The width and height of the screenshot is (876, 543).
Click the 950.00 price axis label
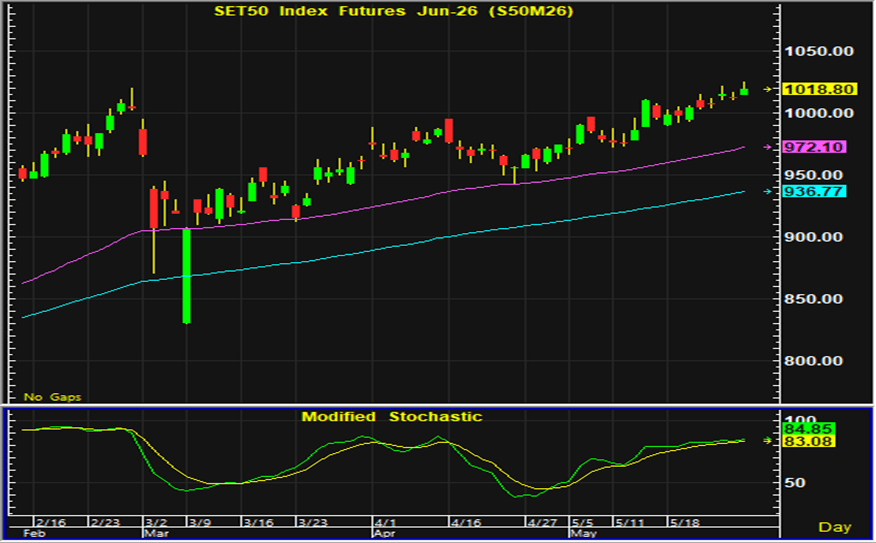(814, 175)
